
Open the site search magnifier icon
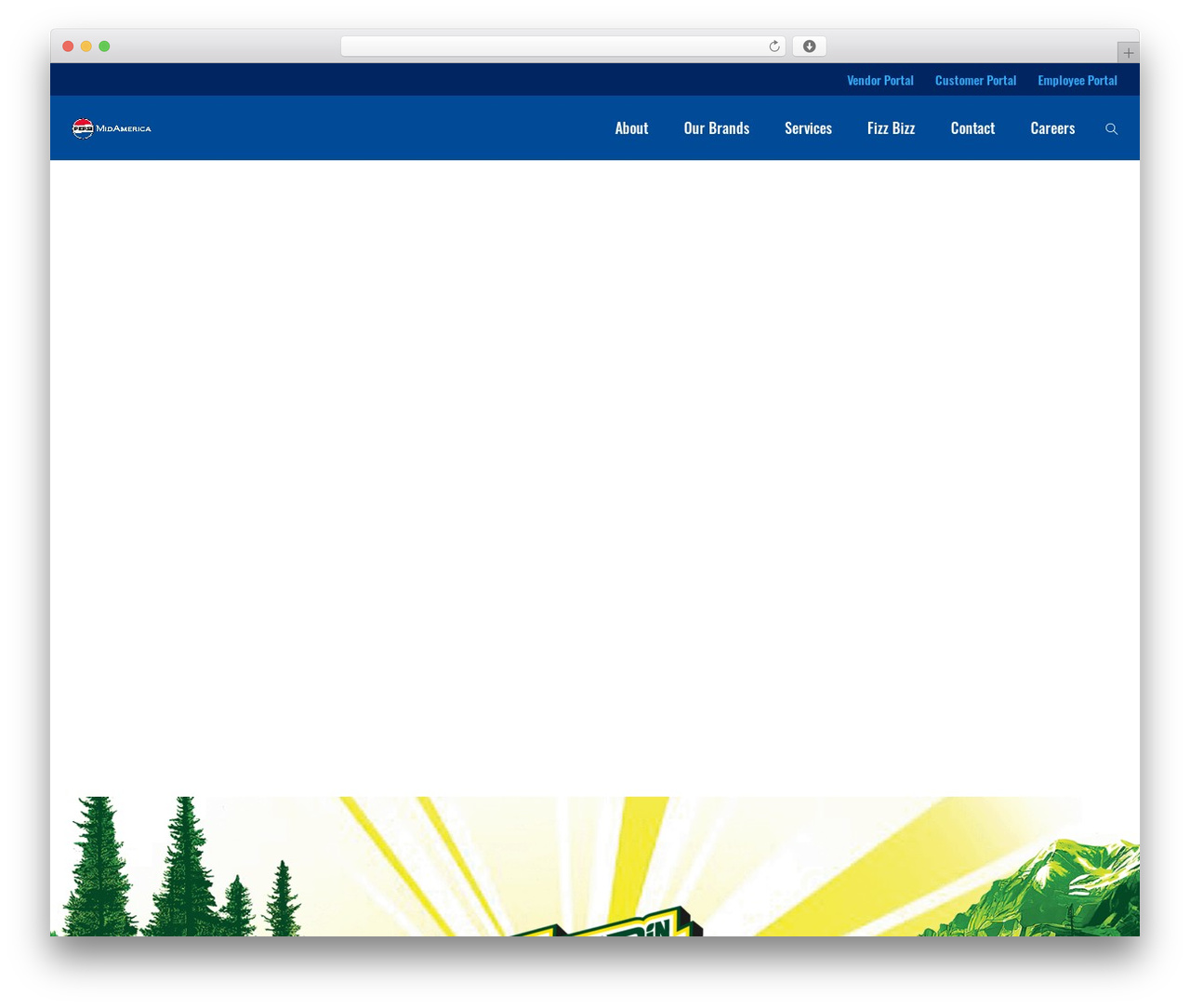coord(1111,128)
